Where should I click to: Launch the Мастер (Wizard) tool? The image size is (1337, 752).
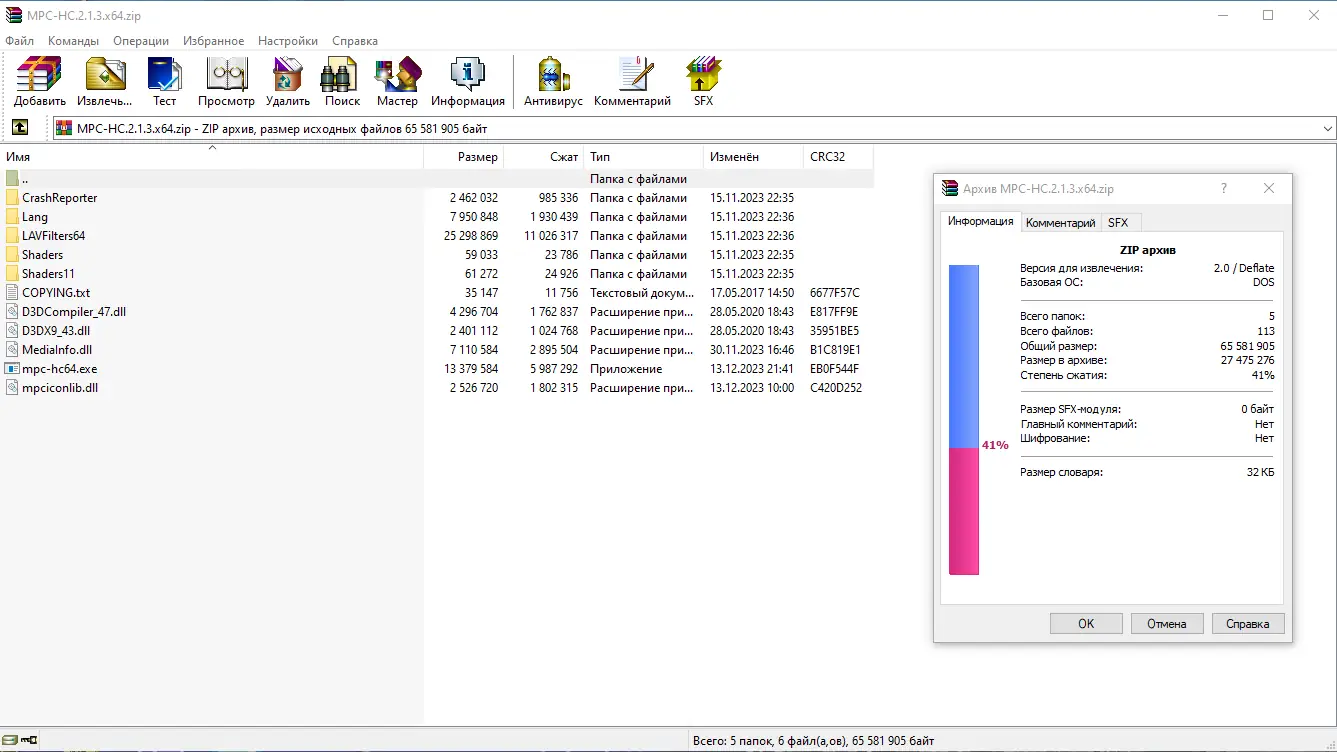click(x=397, y=82)
